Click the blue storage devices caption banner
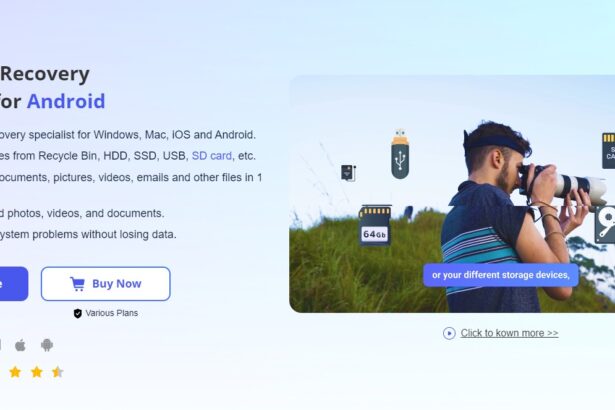The width and height of the screenshot is (615, 410). [x=501, y=275]
